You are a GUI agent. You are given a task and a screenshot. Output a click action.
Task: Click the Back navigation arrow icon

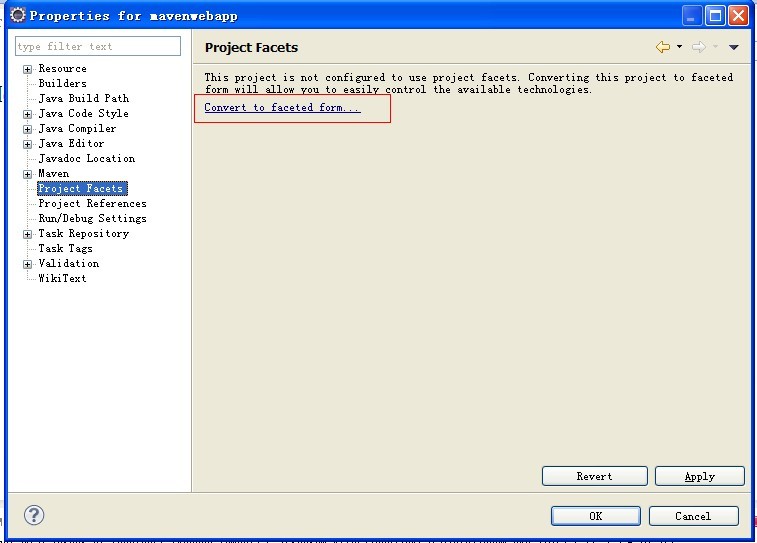coord(663,47)
